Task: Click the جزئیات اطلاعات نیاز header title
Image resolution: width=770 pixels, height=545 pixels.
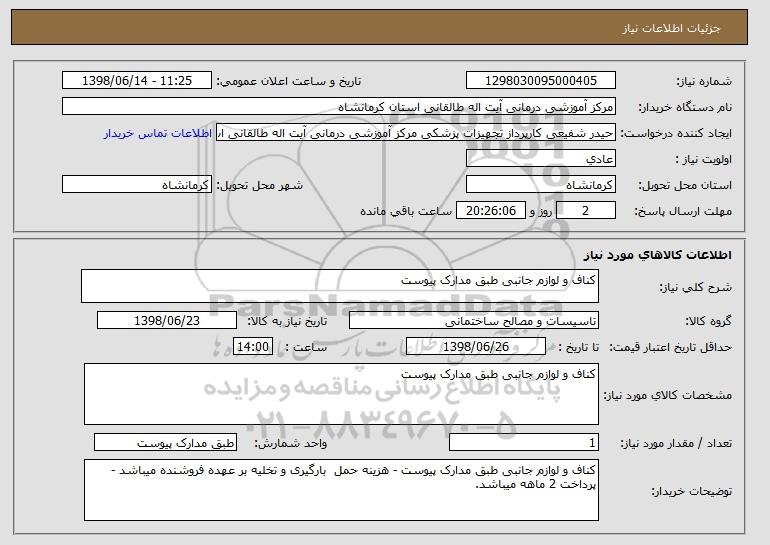Action: 671,28
